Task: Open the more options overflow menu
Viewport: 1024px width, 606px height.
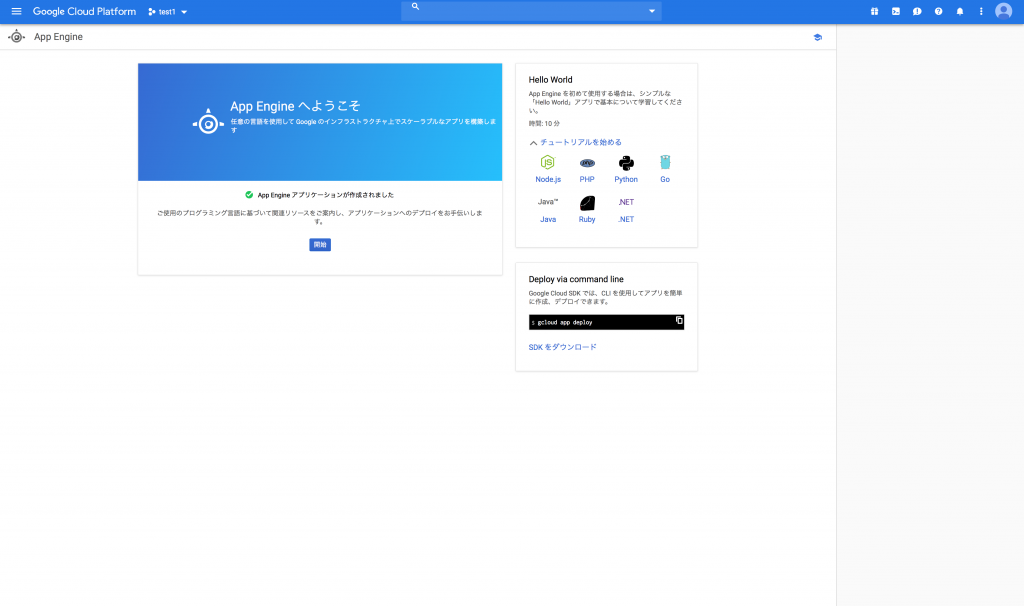Action: (981, 11)
